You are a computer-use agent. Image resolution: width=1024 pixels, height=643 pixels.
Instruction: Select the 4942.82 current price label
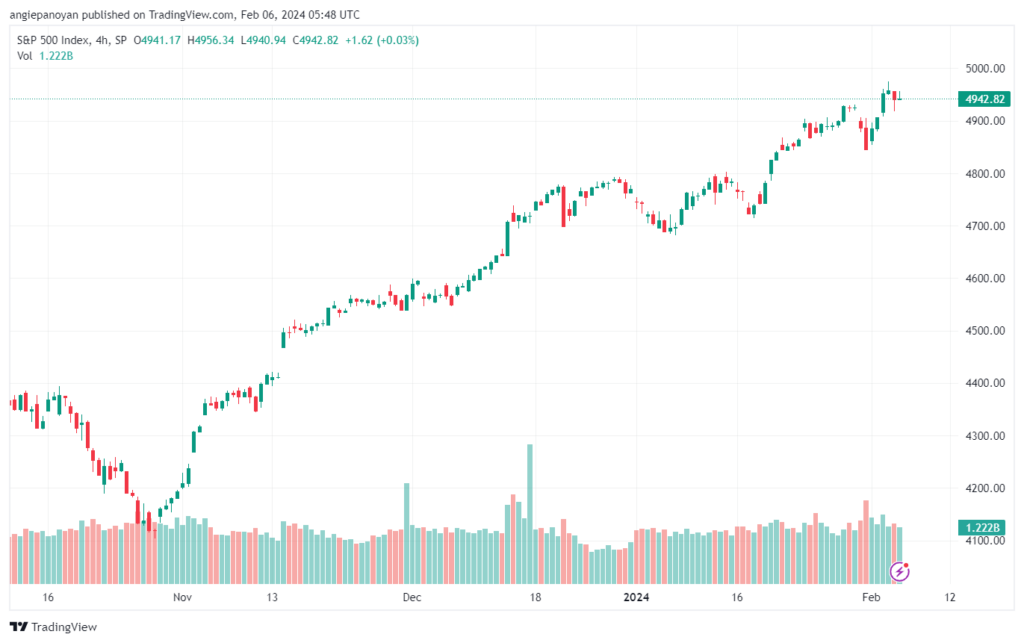pos(984,99)
